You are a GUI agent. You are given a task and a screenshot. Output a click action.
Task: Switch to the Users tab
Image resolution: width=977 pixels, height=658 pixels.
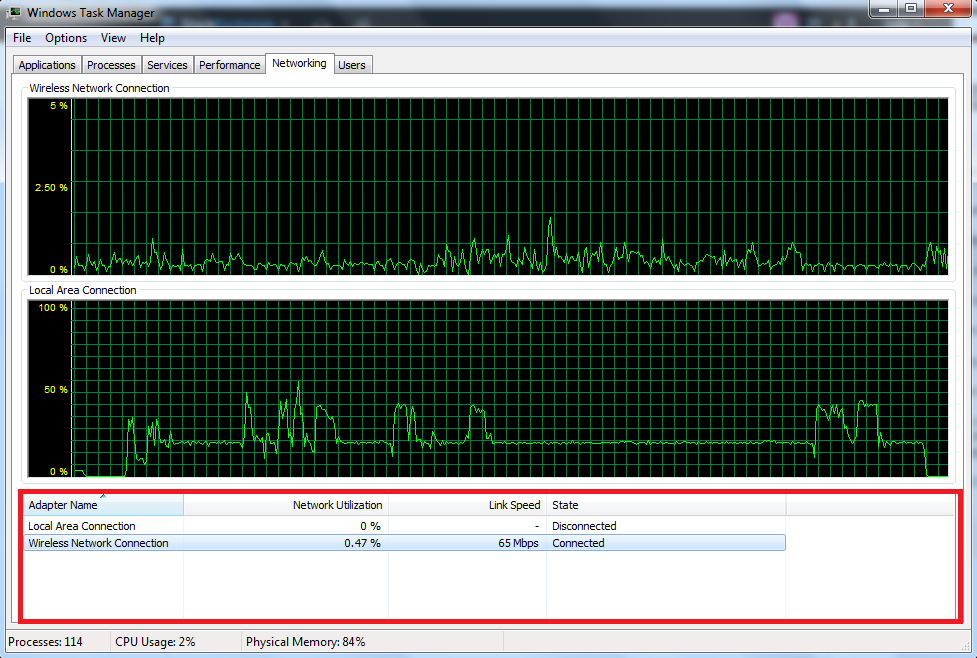352,65
